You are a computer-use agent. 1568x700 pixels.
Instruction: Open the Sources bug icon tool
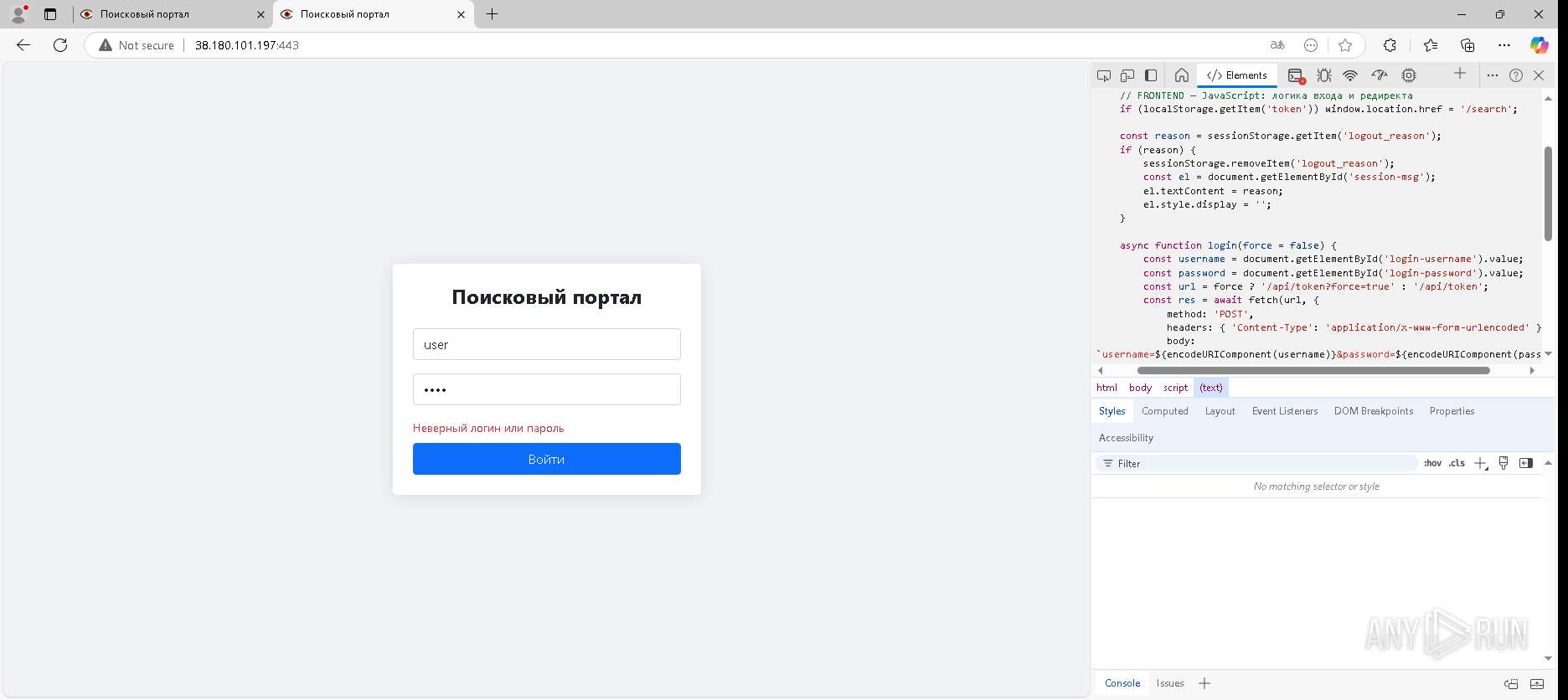(1324, 75)
